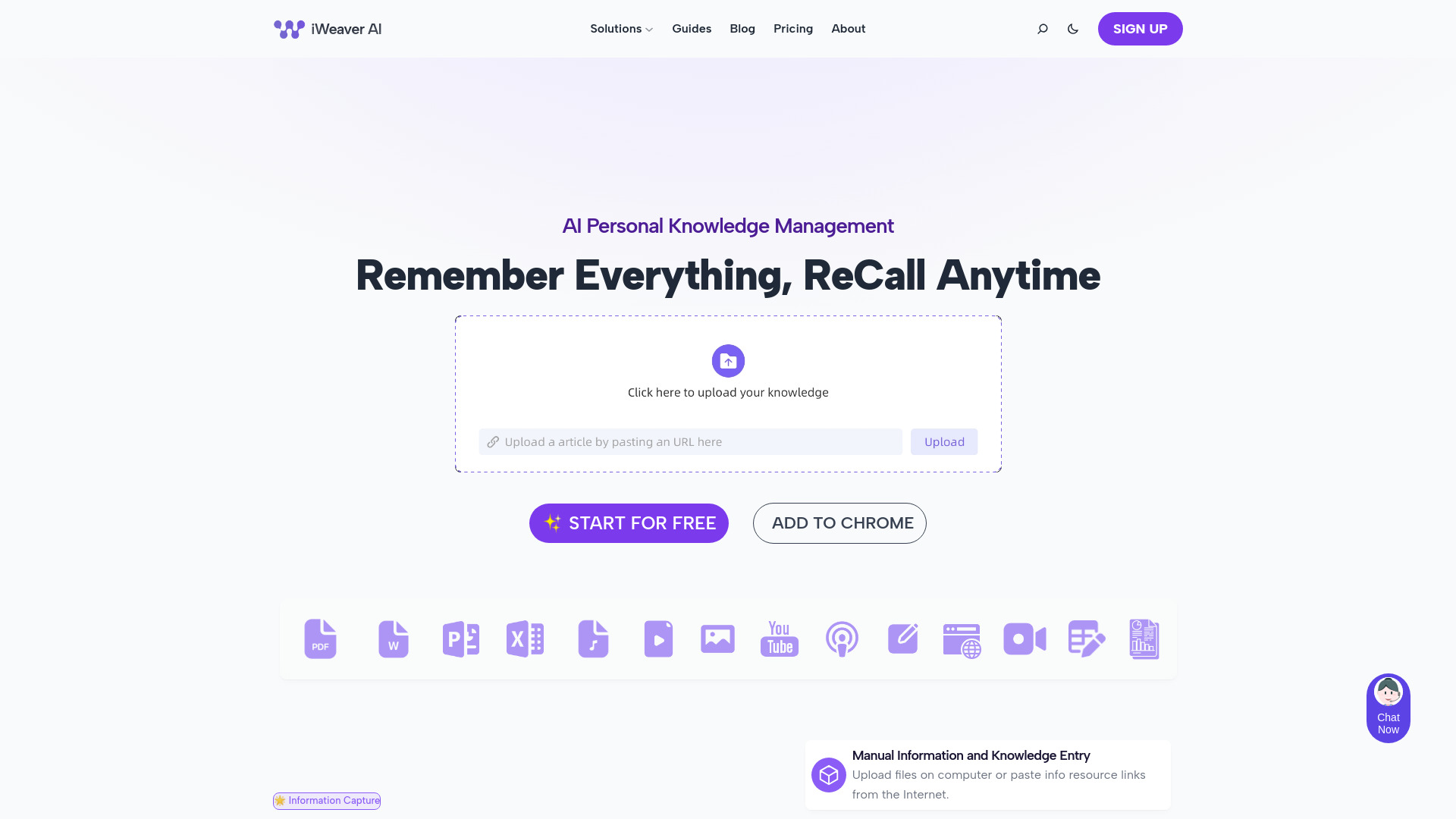Toggle the chat widget open
Image resolution: width=1456 pixels, height=819 pixels.
[x=1388, y=707]
